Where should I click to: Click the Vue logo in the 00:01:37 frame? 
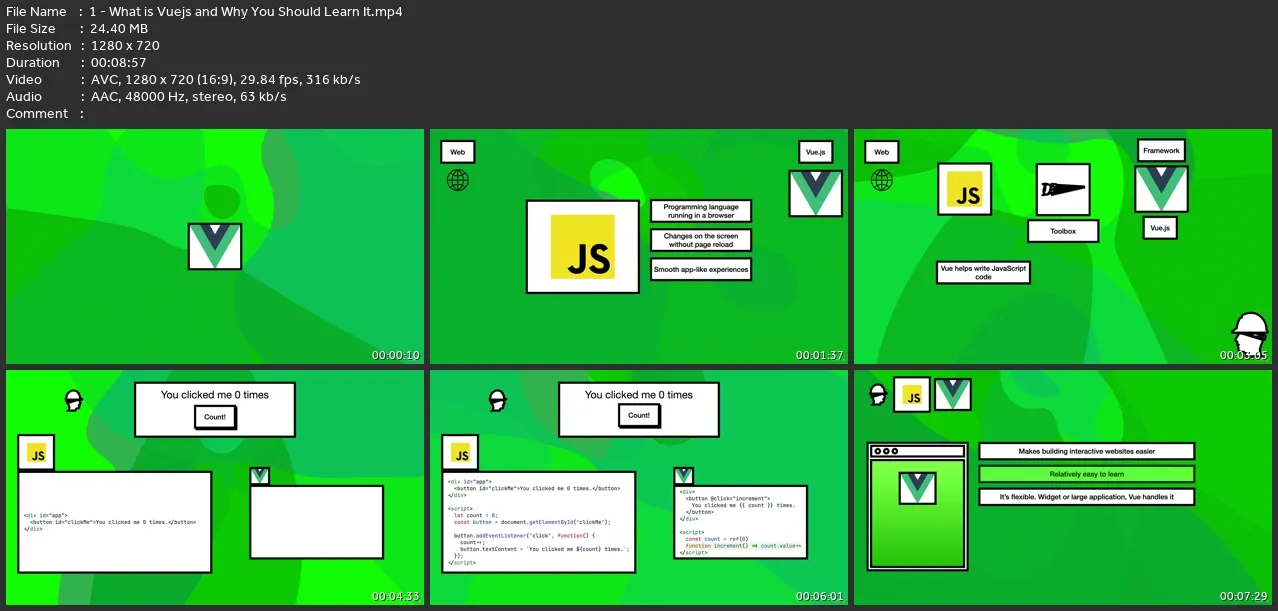coord(815,193)
